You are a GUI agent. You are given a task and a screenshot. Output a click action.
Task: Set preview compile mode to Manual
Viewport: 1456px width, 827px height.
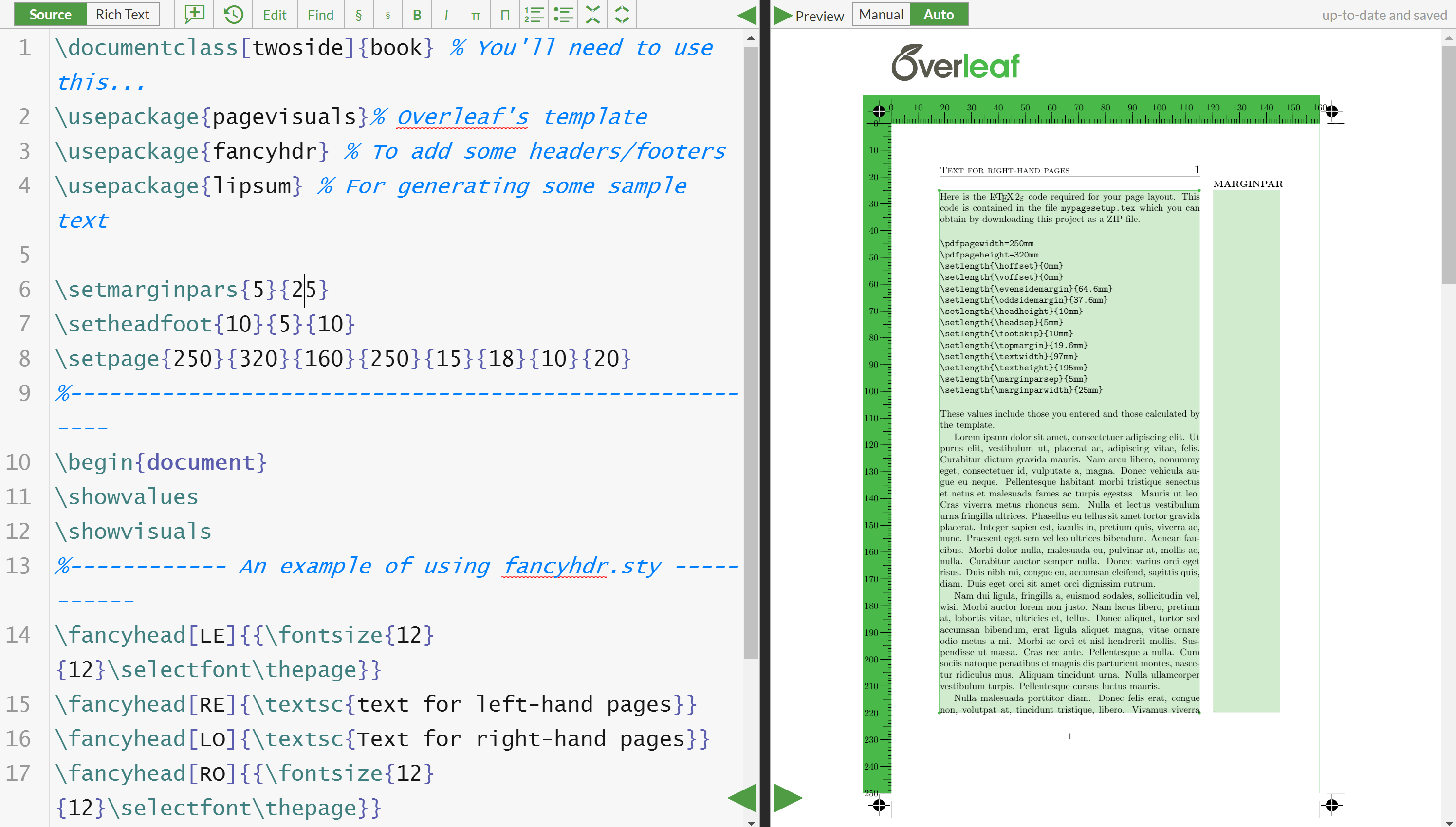click(x=881, y=14)
